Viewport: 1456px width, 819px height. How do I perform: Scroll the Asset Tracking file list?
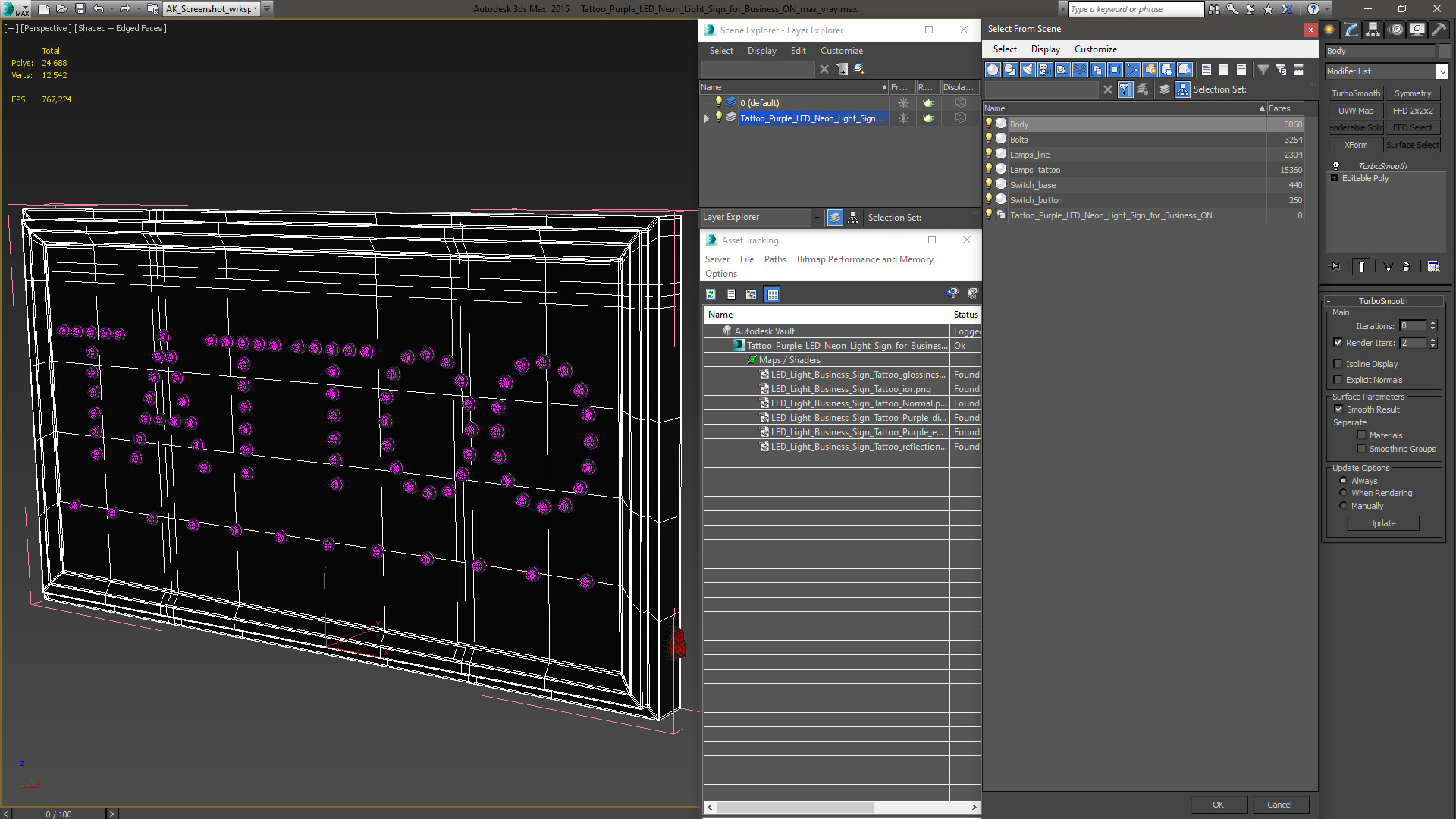[842, 807]
